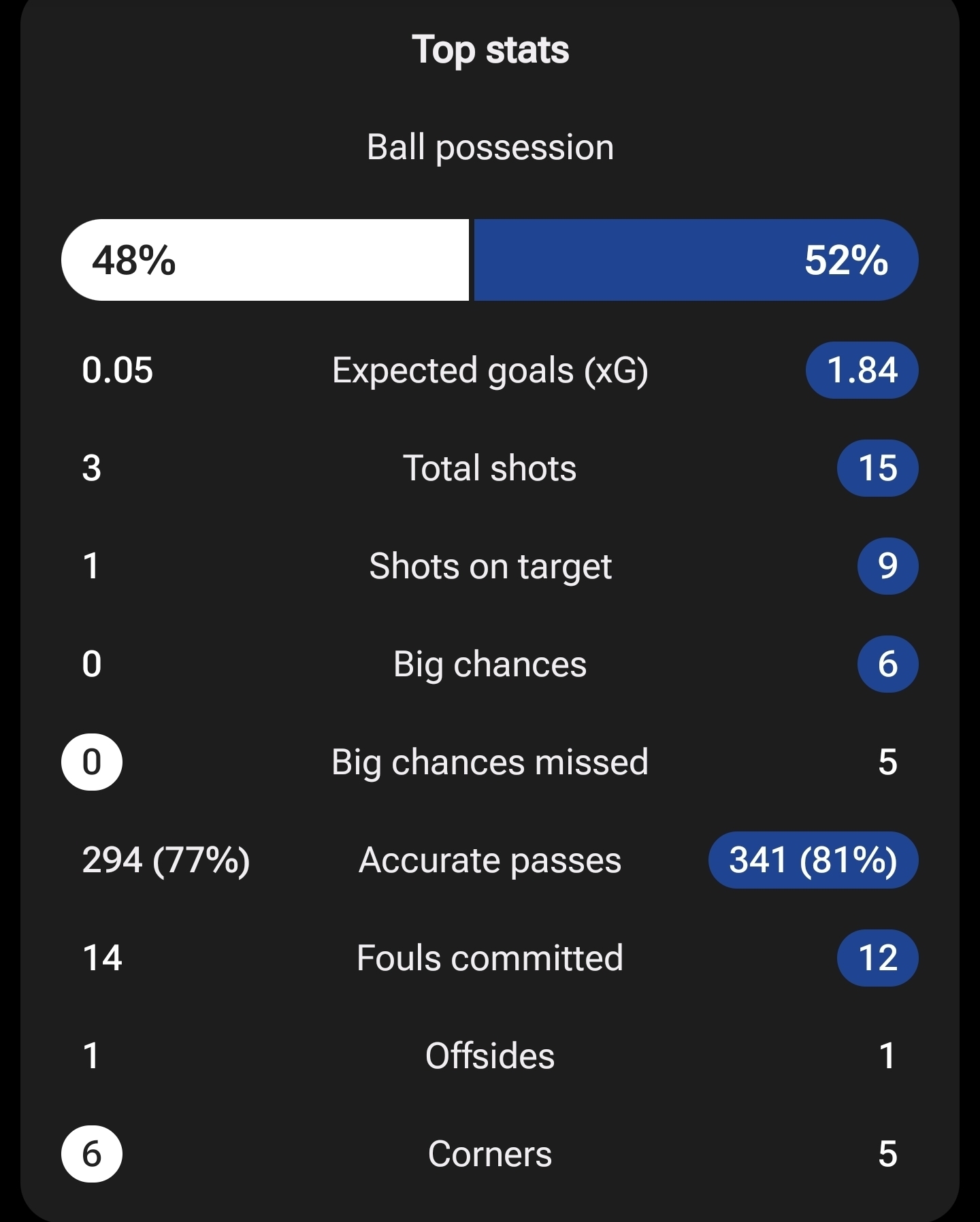Click the blue 9 shots on target badge
Screen dimensions: 980x1222
point(887,566)
